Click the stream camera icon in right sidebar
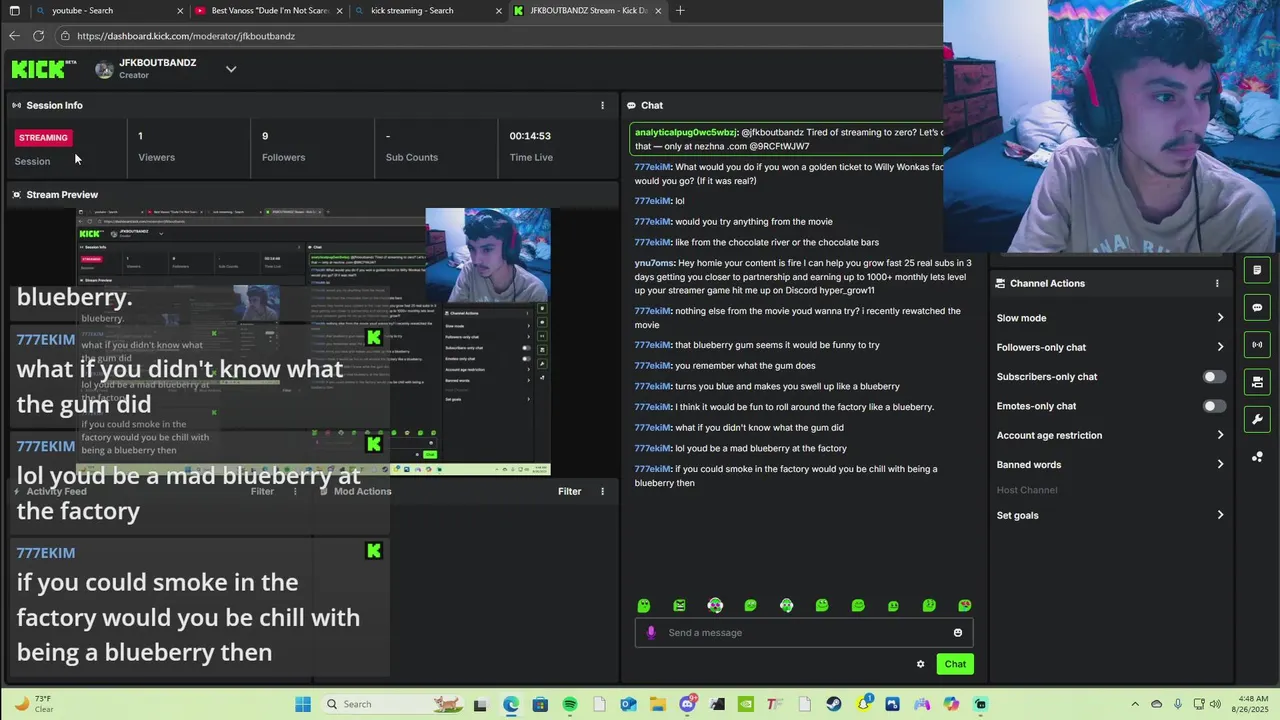 [x=1257, y=382]
